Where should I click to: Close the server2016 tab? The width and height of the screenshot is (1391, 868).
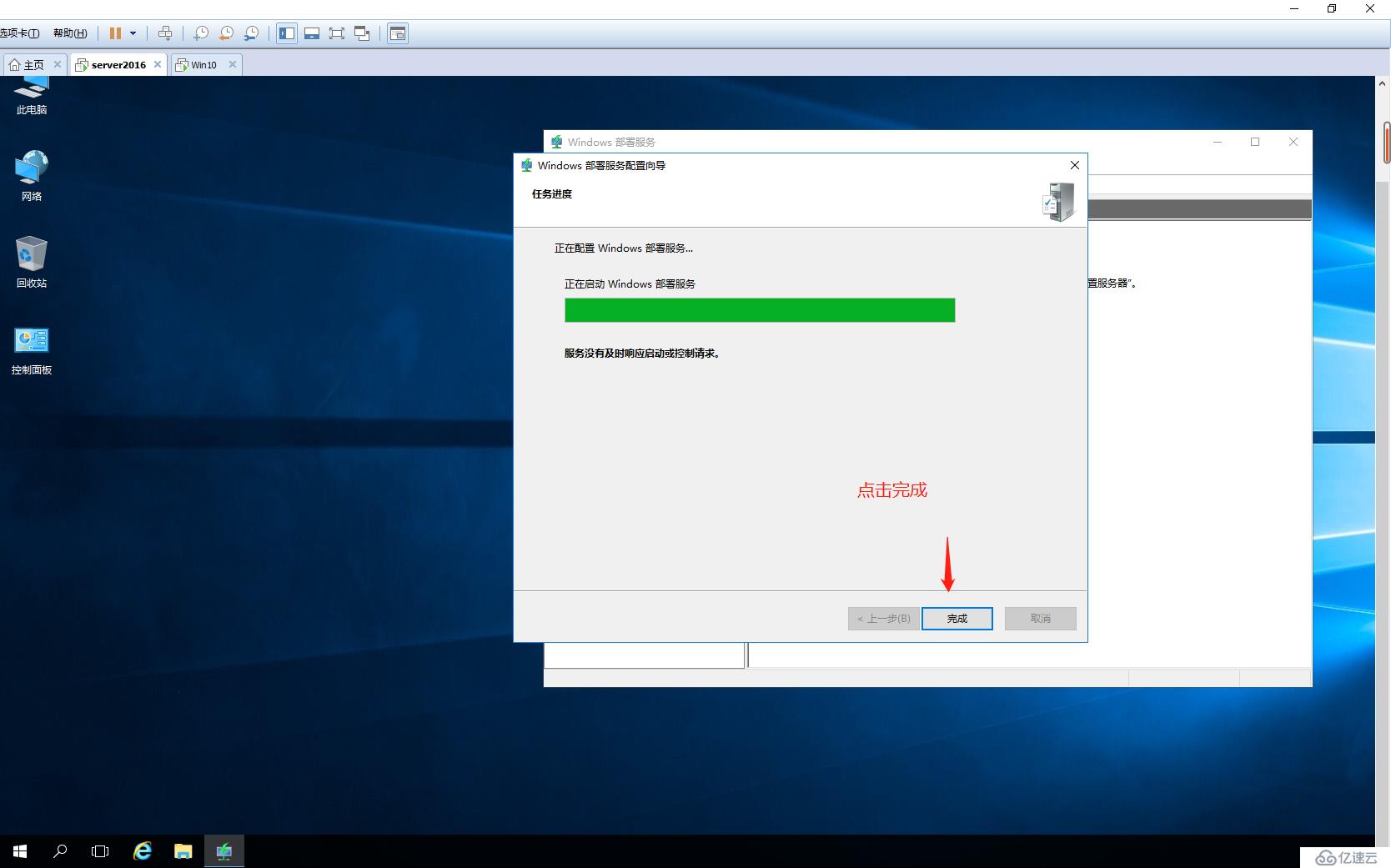point(158,64)
